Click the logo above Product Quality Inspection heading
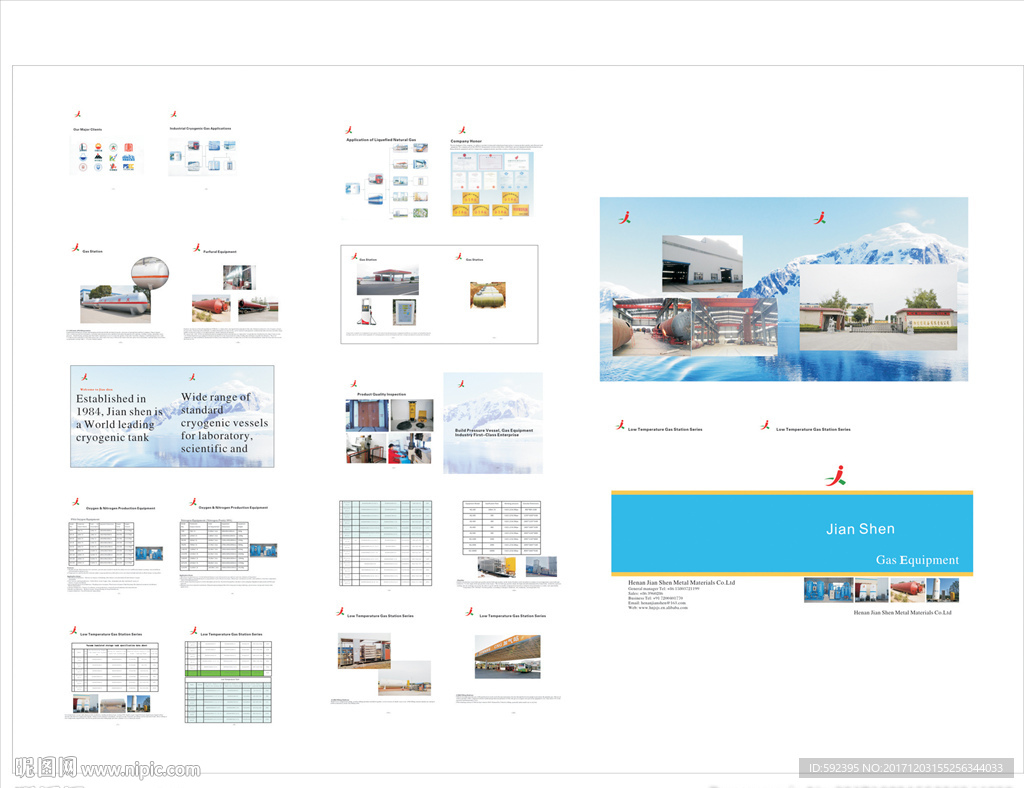Screen dimensions: 1024x788 point(354,384)
